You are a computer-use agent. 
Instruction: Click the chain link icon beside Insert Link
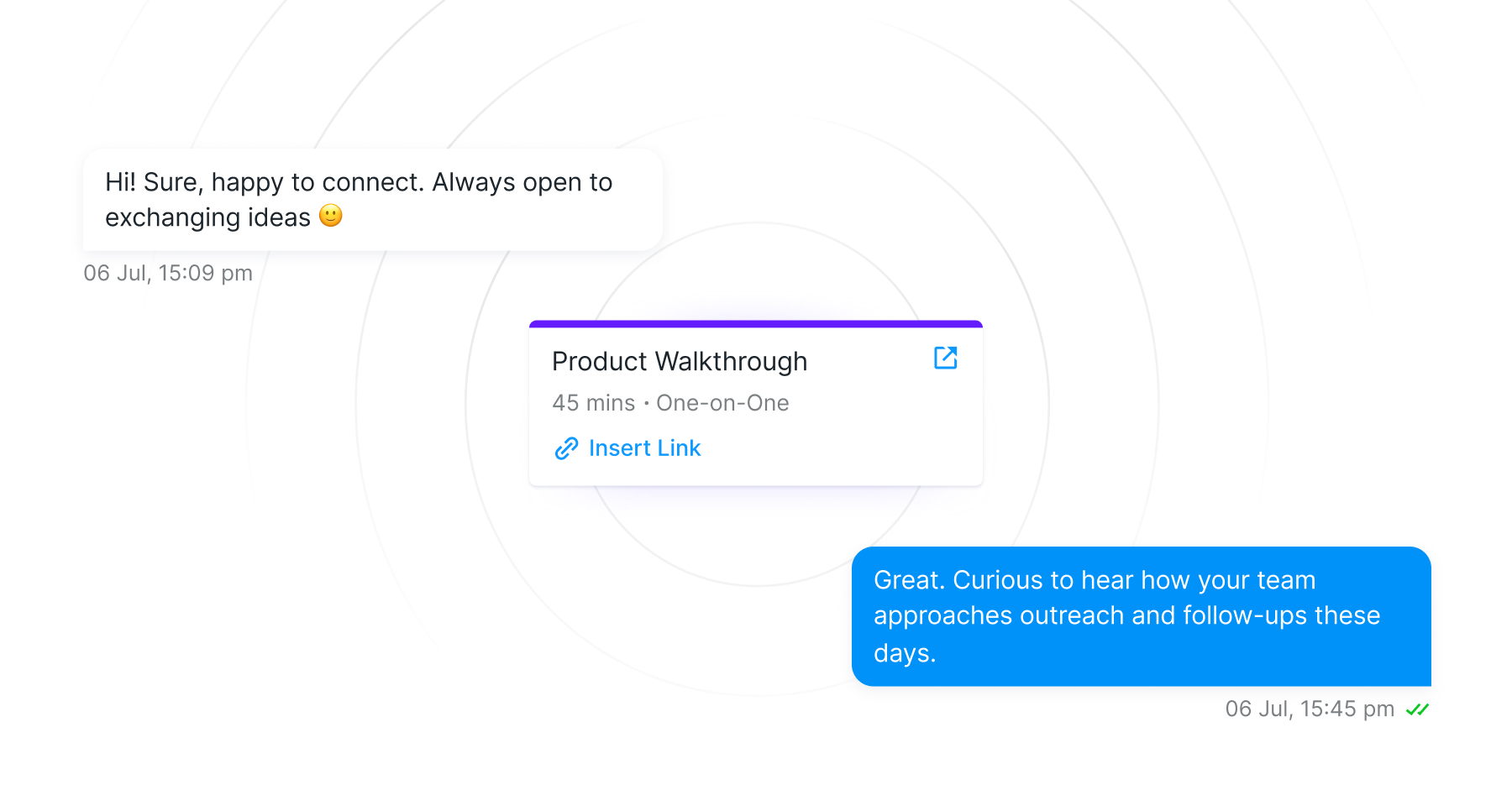pyautogui.click(x=566, y=448)
